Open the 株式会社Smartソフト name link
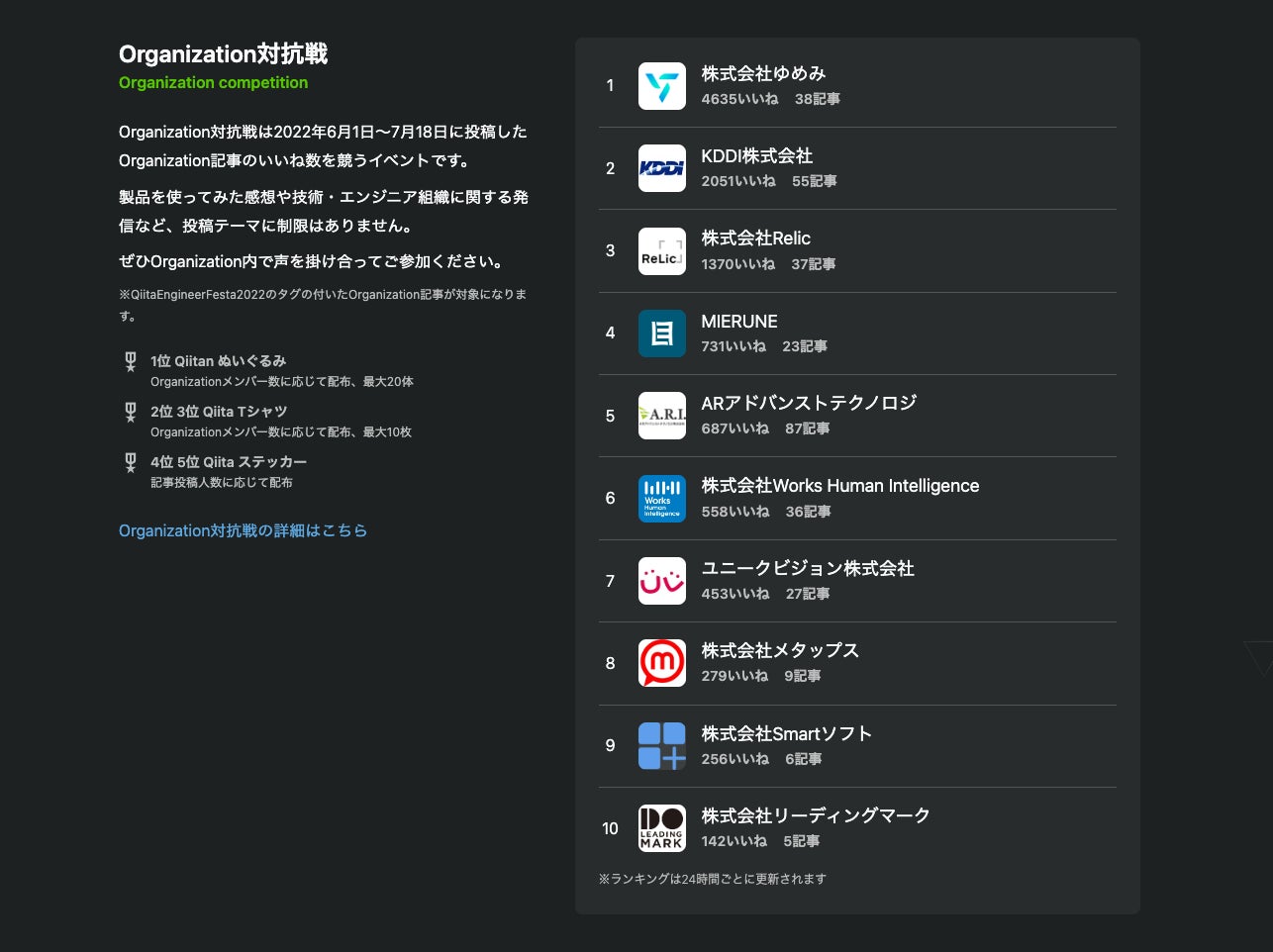Viewport: 1273px width, 952px height. 787,733
